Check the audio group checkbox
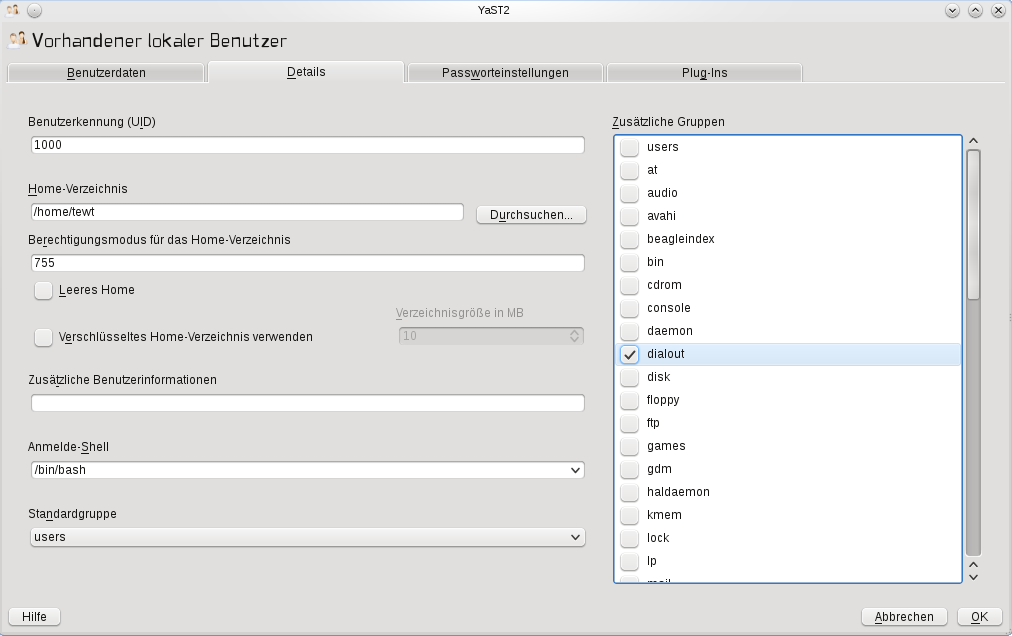The width and height of the screenshot is (1012, 636). [629, 193]
